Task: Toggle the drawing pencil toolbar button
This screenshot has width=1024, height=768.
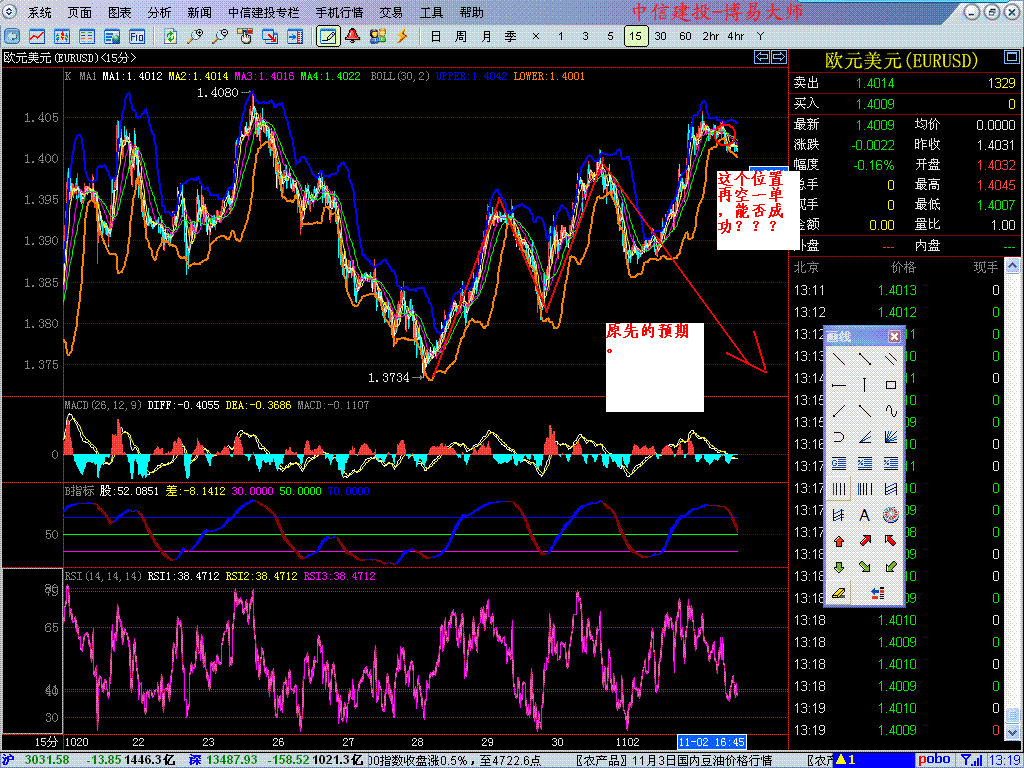Action: point(327,36)
